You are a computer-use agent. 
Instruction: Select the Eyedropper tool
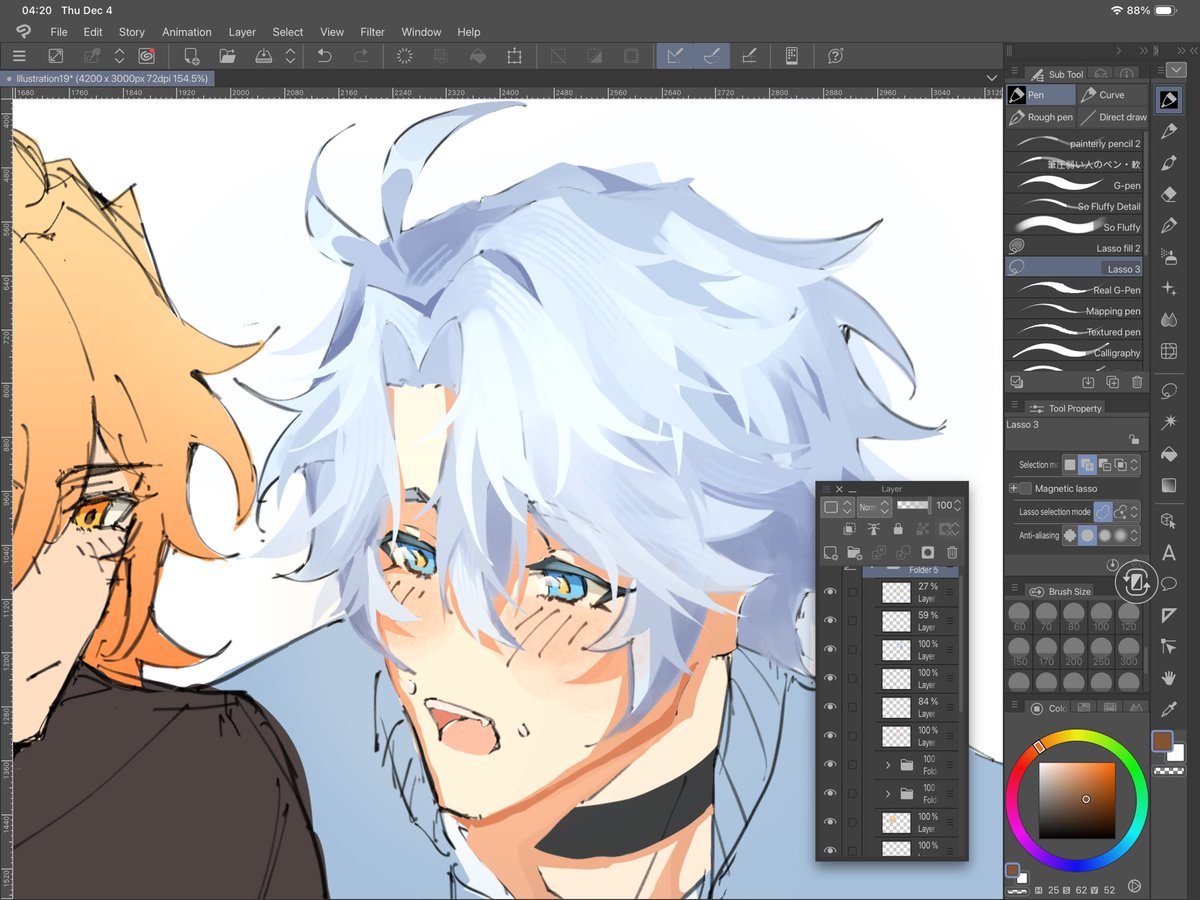(x=1168, y=709)
